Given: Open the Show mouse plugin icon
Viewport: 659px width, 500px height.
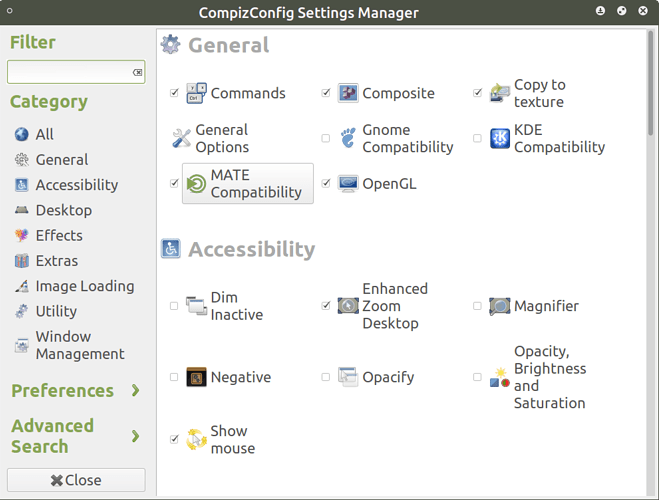Looking at the screenshot, I should point(196,439).
